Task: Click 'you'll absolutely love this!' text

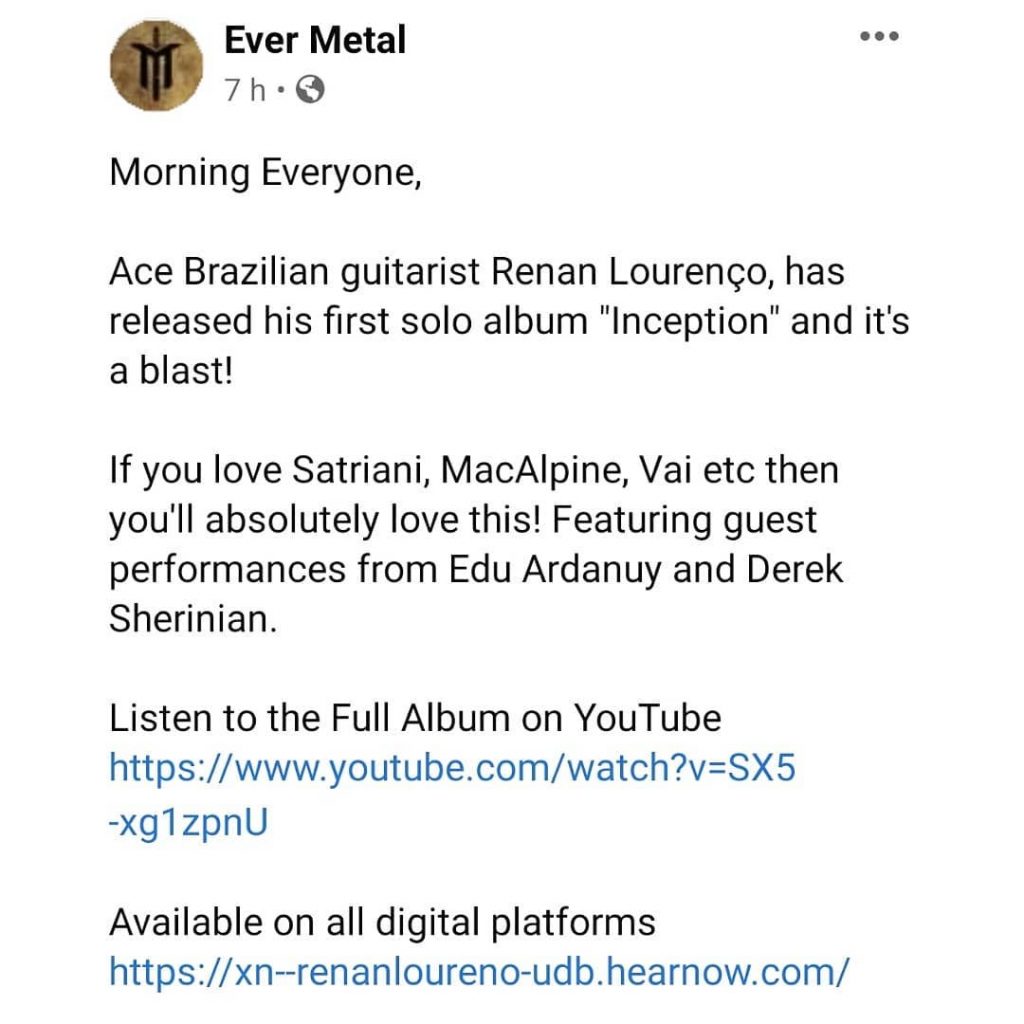Action: pyautogui.click(x=325, y=520)
